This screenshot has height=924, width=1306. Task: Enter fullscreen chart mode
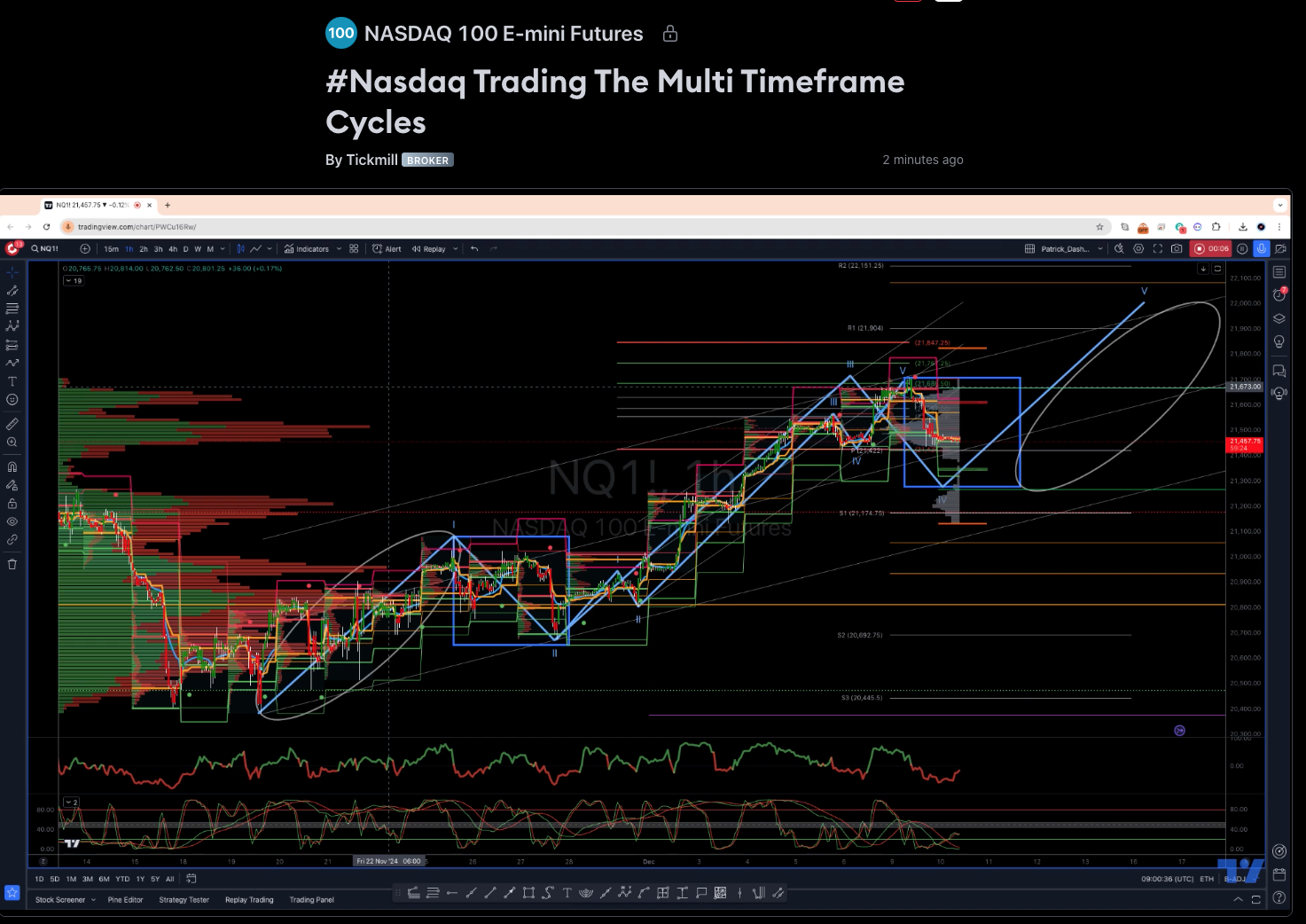coord(1158,249)
